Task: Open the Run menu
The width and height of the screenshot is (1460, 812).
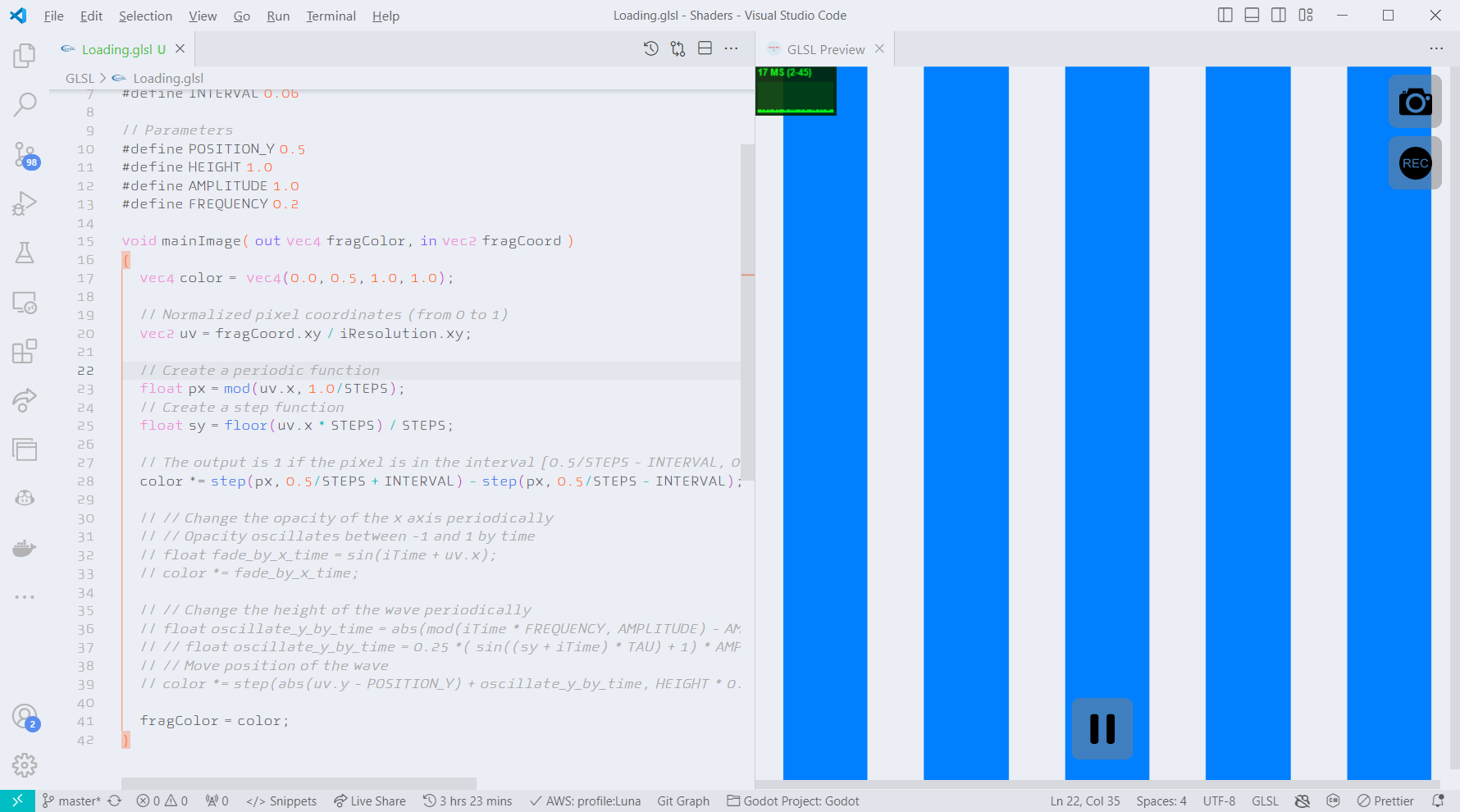Action: pyautogui.click(x=278, y=16)
